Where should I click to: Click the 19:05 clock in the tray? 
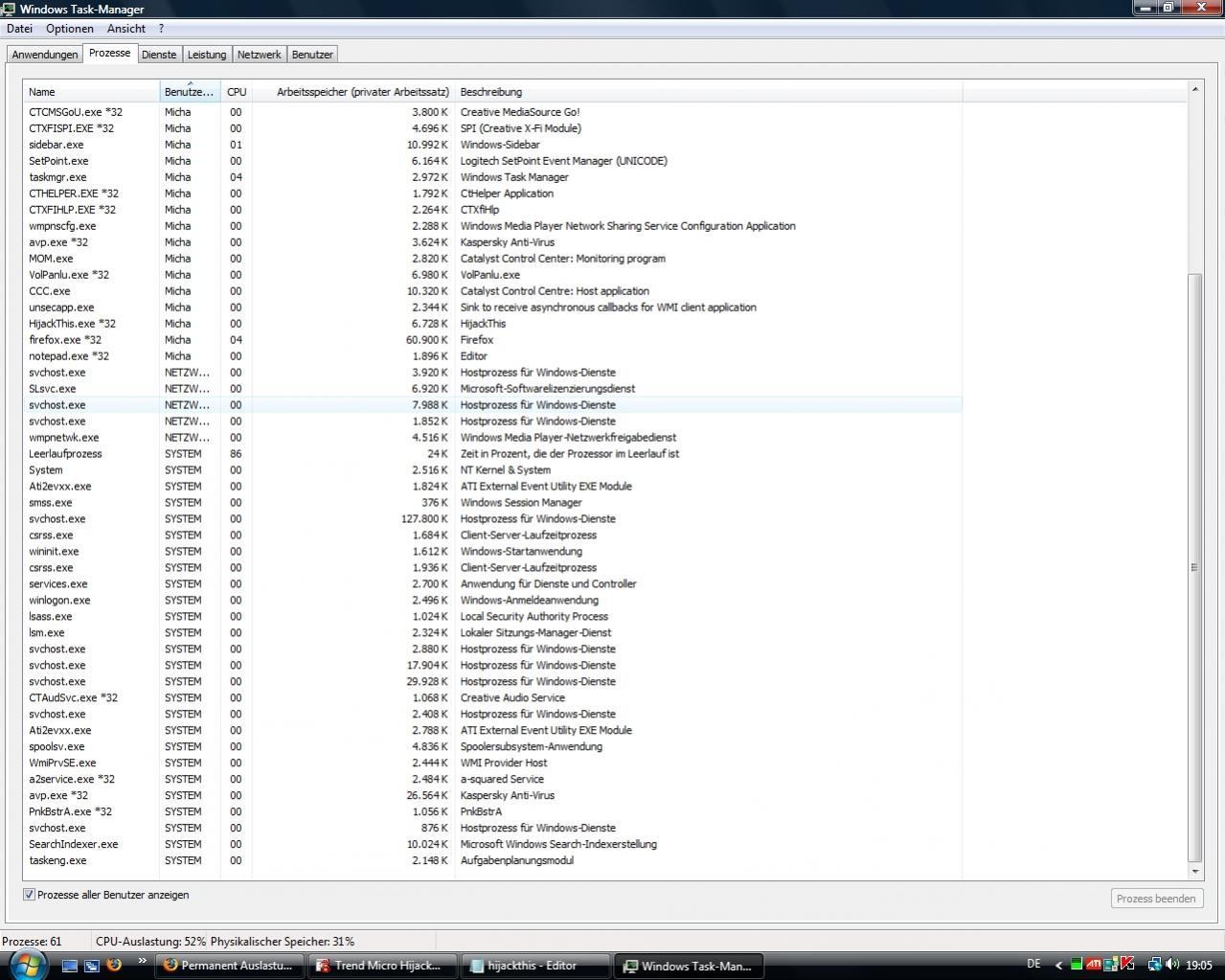(1199, 965)
